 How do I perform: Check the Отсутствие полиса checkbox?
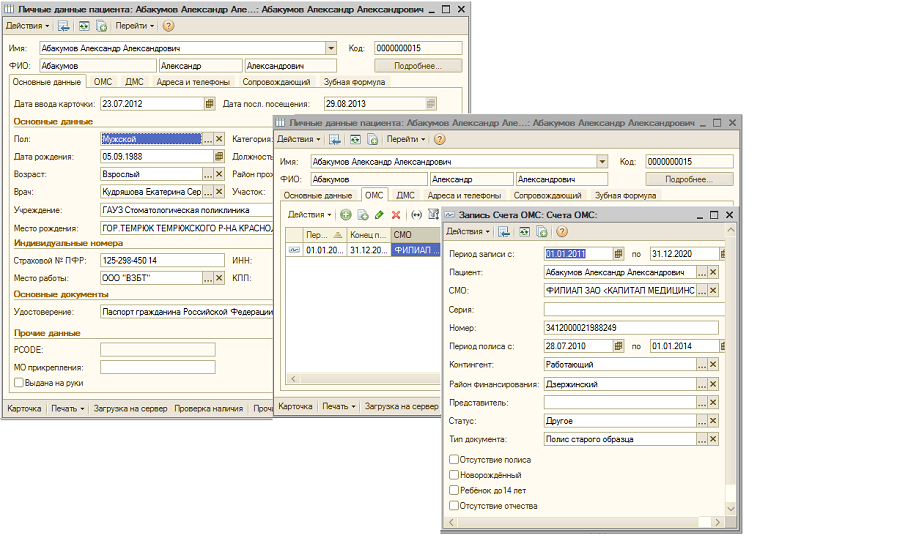coord(455,460)
